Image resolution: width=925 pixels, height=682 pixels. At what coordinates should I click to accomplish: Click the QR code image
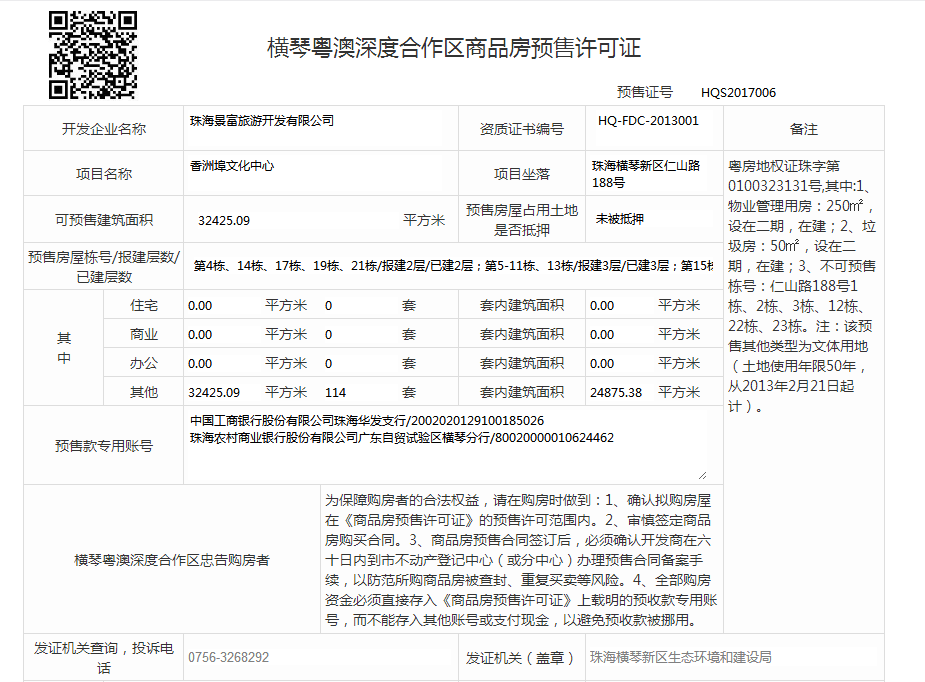93,55
